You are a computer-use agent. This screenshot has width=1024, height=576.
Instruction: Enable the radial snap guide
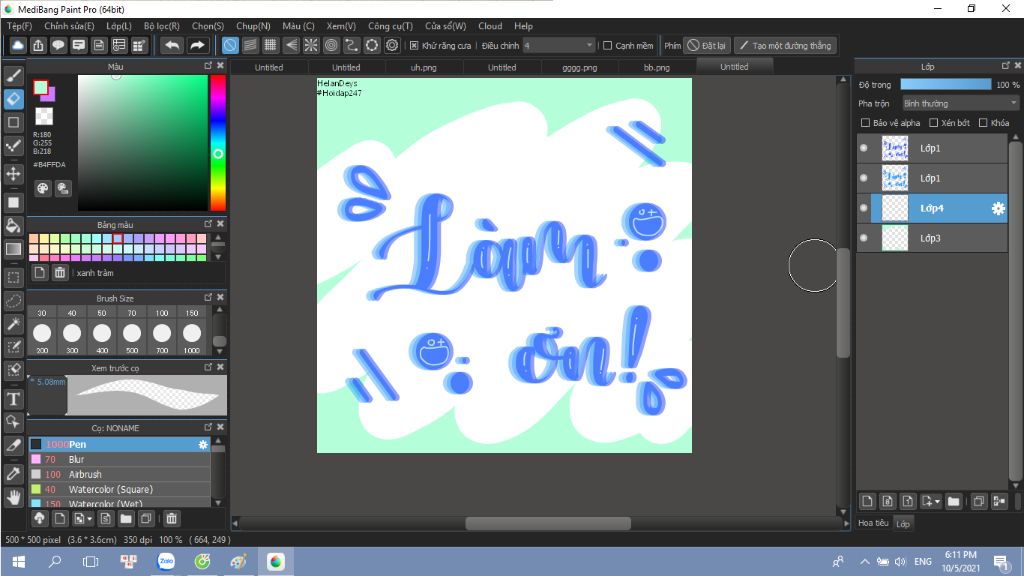(311, 45)
